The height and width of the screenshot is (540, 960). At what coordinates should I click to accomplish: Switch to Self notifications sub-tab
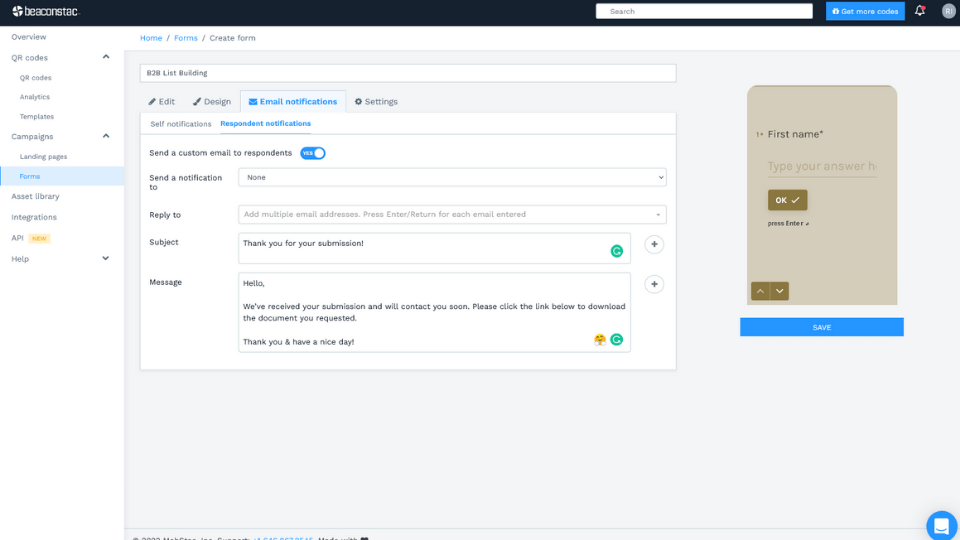(181, 124)
